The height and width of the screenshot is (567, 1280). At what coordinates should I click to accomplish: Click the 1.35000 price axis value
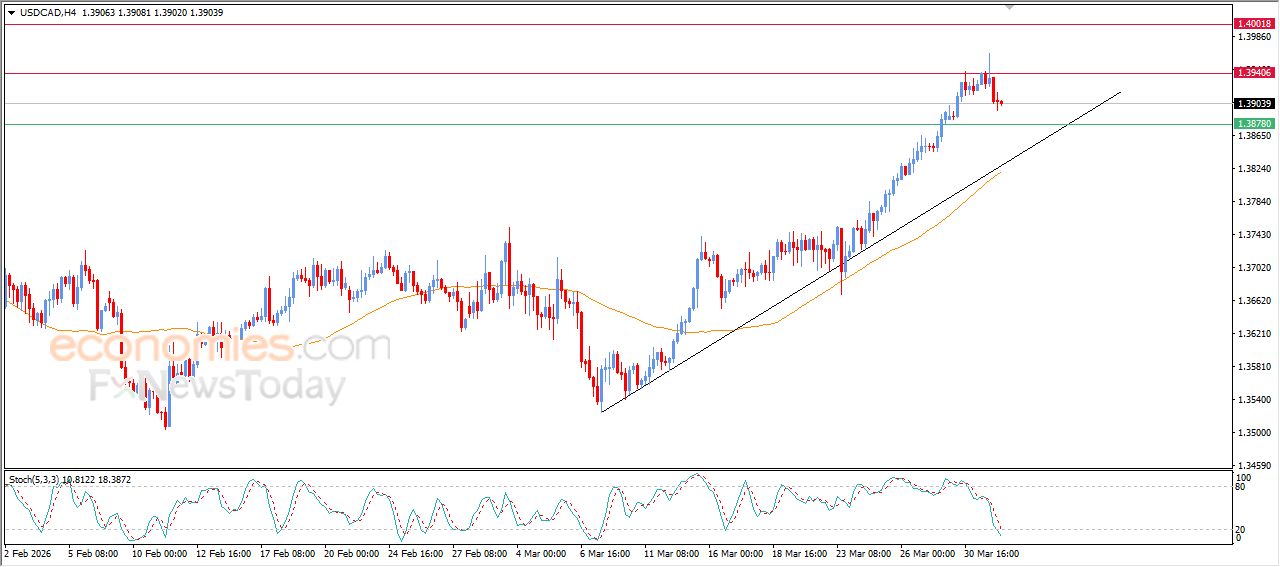(x=1253, y=433)
